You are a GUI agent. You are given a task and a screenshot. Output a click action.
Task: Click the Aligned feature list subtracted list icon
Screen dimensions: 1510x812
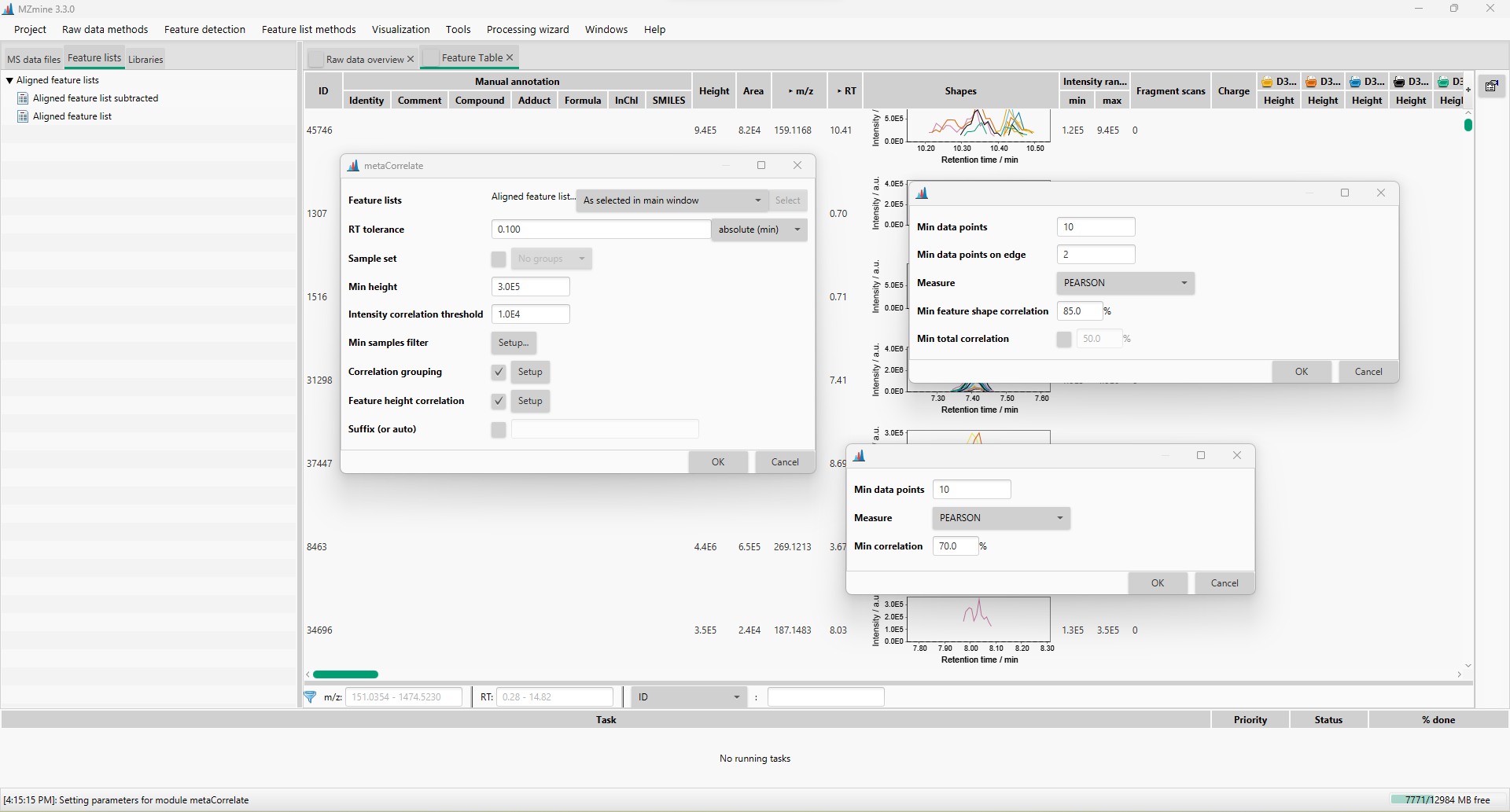(x=22, y=97)
